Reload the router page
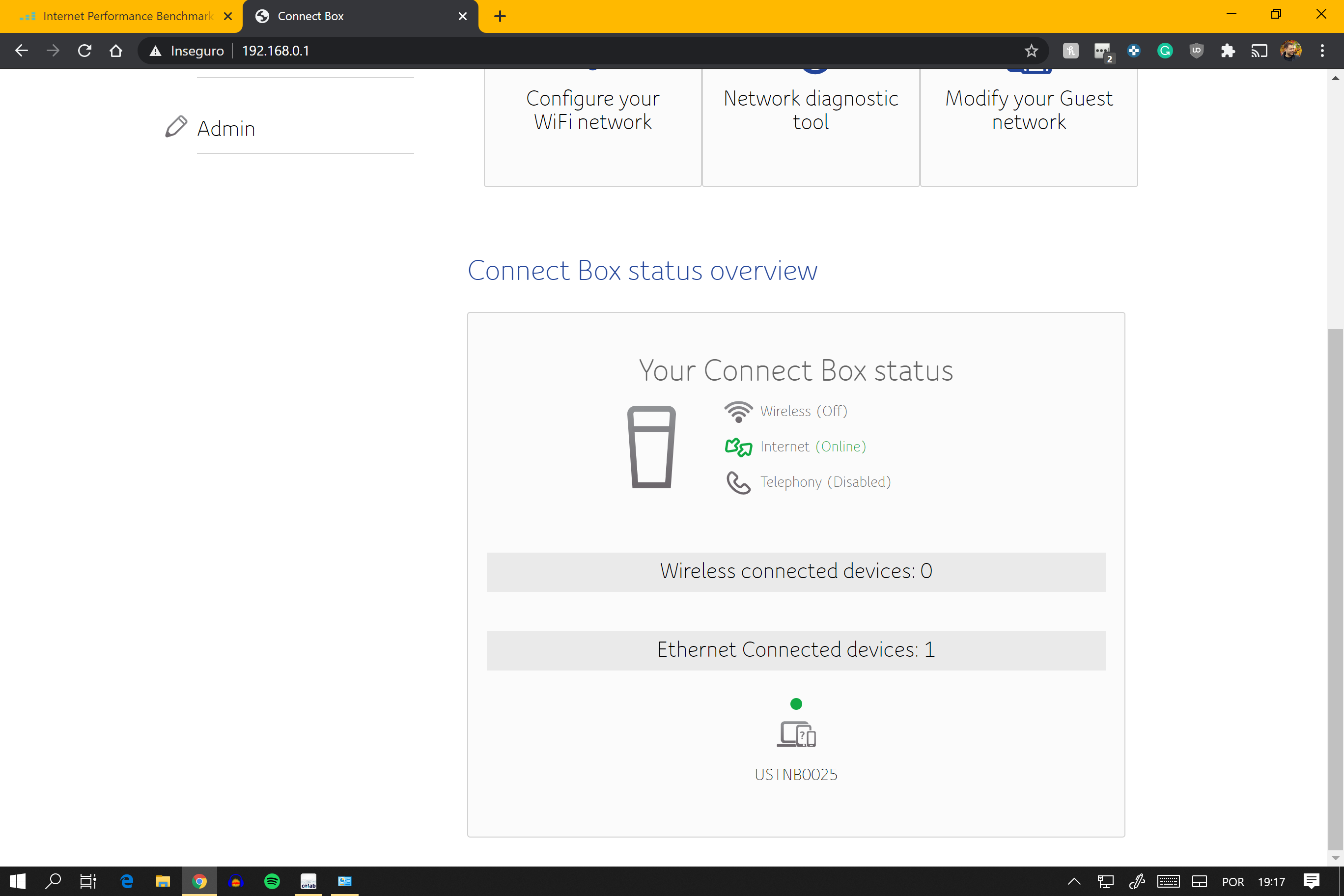The height and width of the screenshot is (896, 1344). tap(84, 51)
